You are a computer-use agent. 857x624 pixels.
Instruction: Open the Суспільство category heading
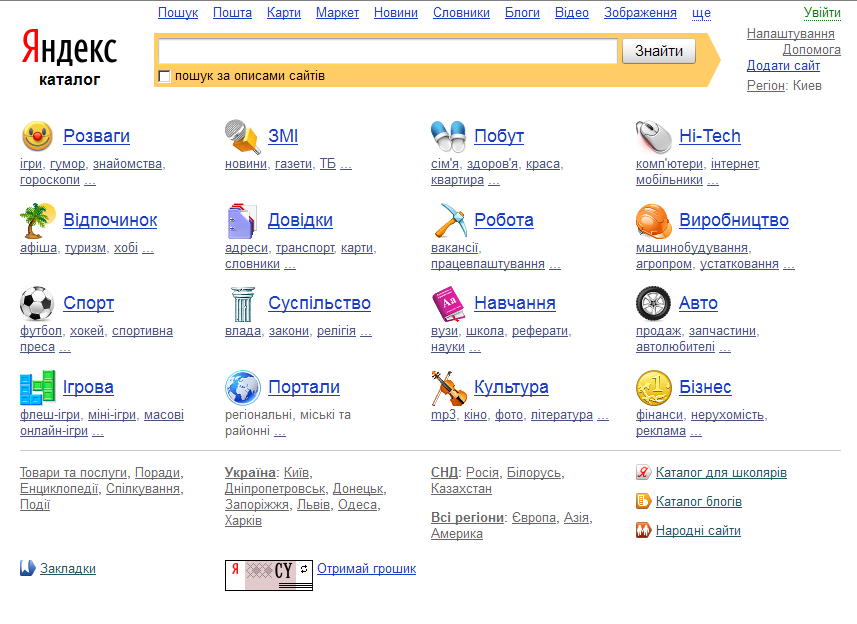(x=319, y=303)
